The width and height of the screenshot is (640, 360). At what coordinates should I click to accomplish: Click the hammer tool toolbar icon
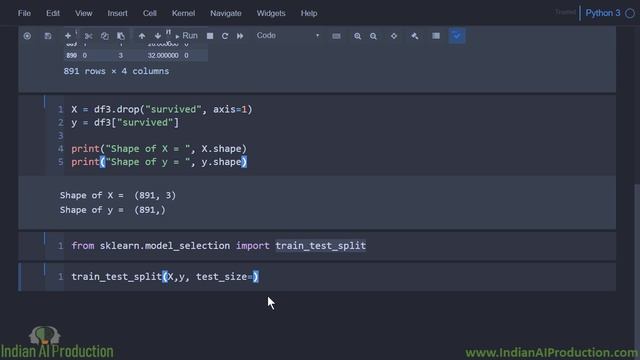click(415, 36)
